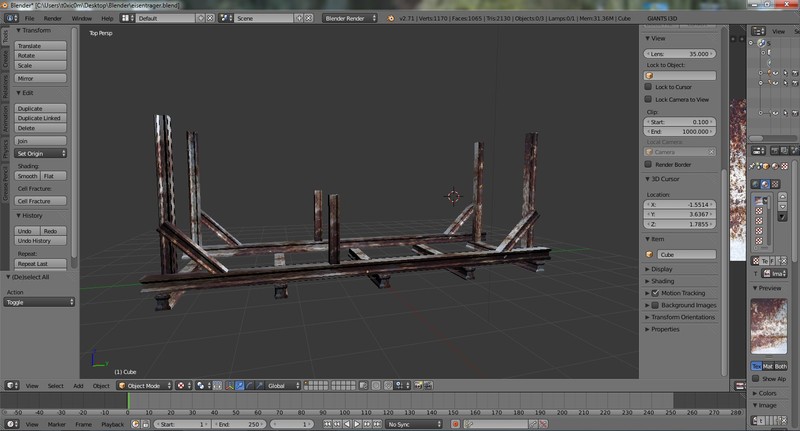
Task: Open the Window menu in top bar
Action: [81, 18]
